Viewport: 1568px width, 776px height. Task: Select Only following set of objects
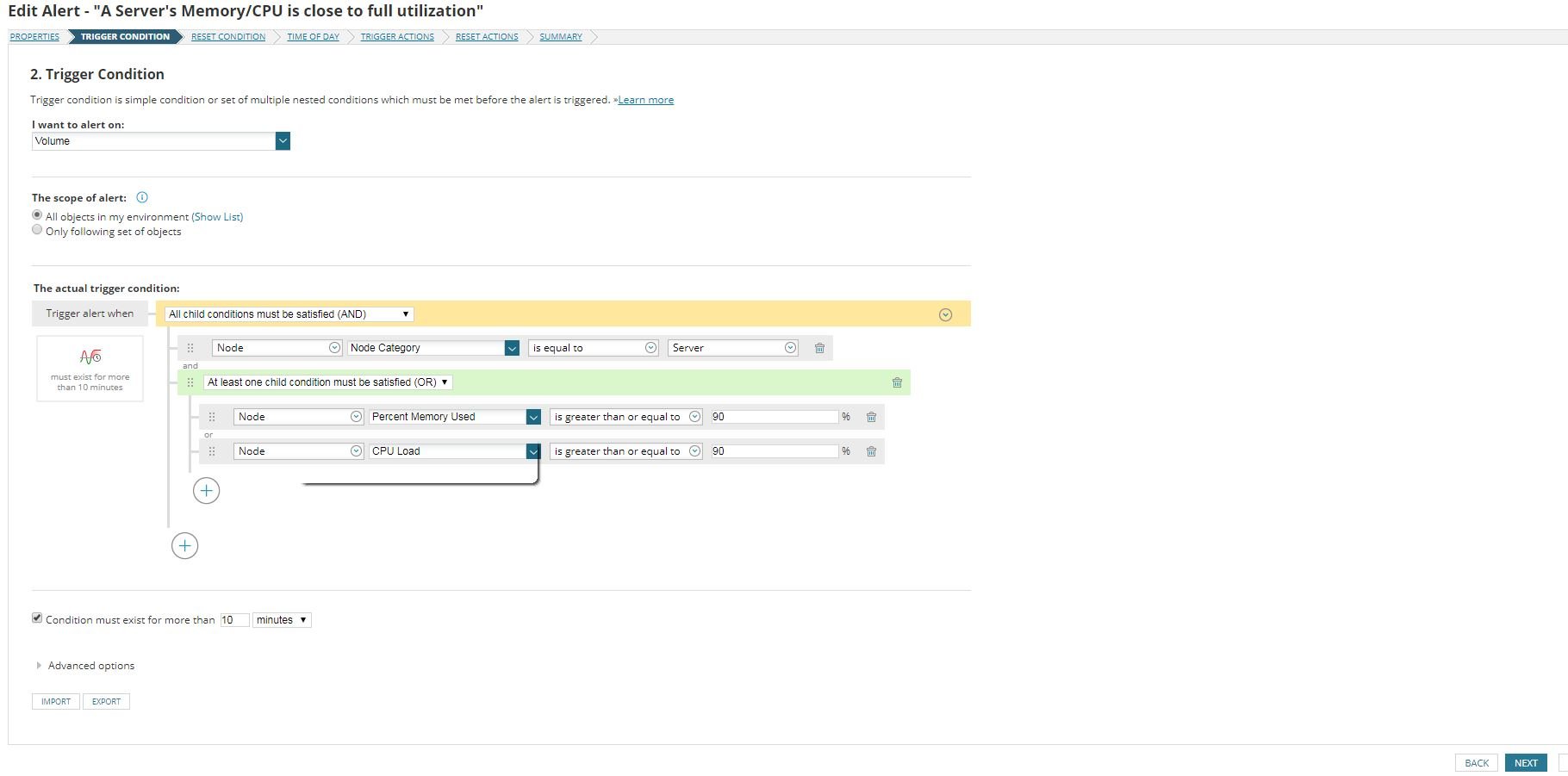pyautogui.click(x=37, y=230)
